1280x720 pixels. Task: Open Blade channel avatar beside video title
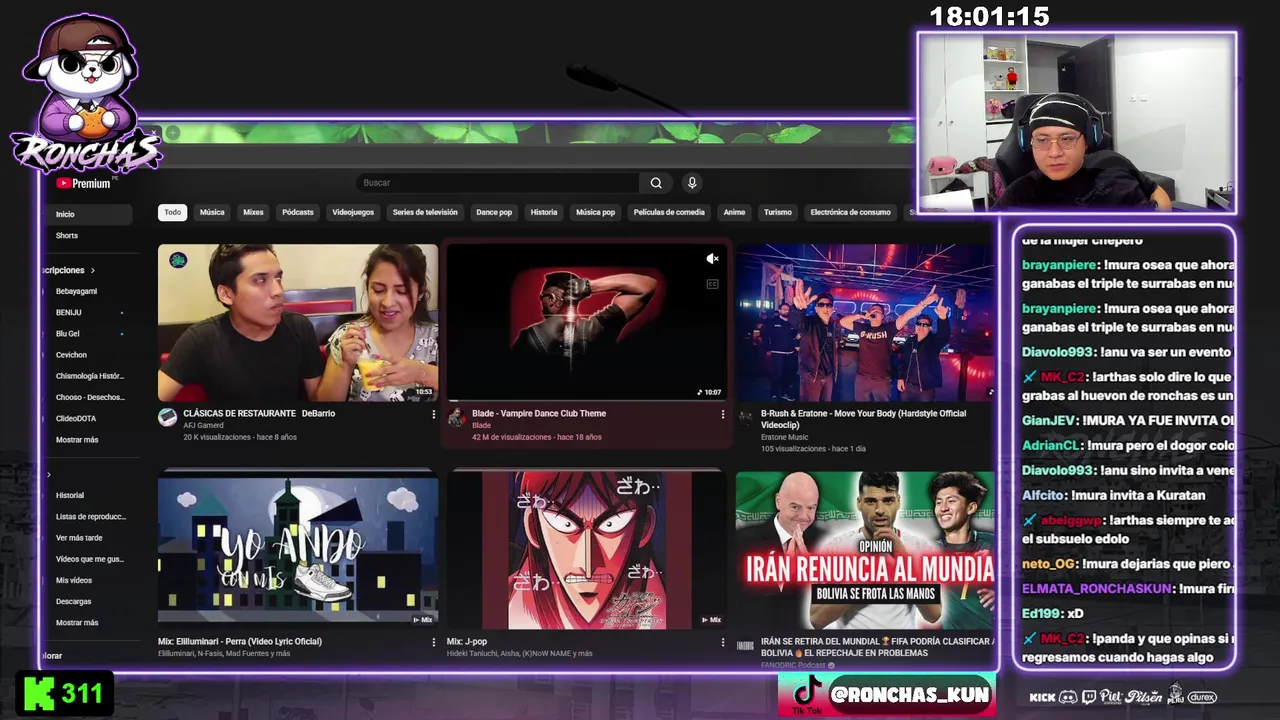(457, 417)
